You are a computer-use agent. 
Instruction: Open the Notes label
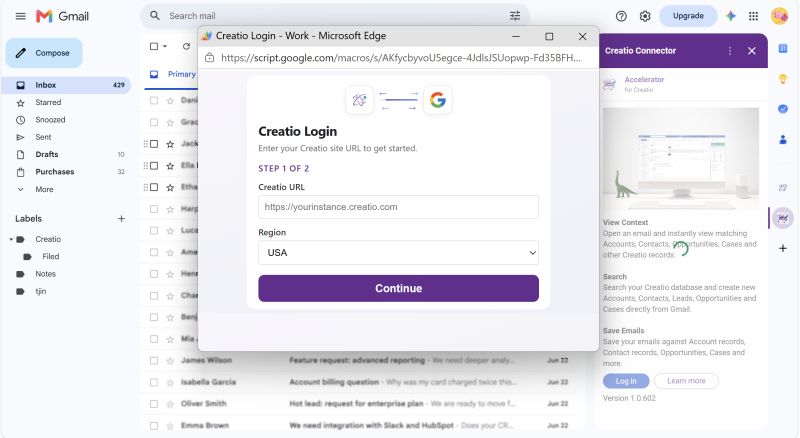[45, 274]
